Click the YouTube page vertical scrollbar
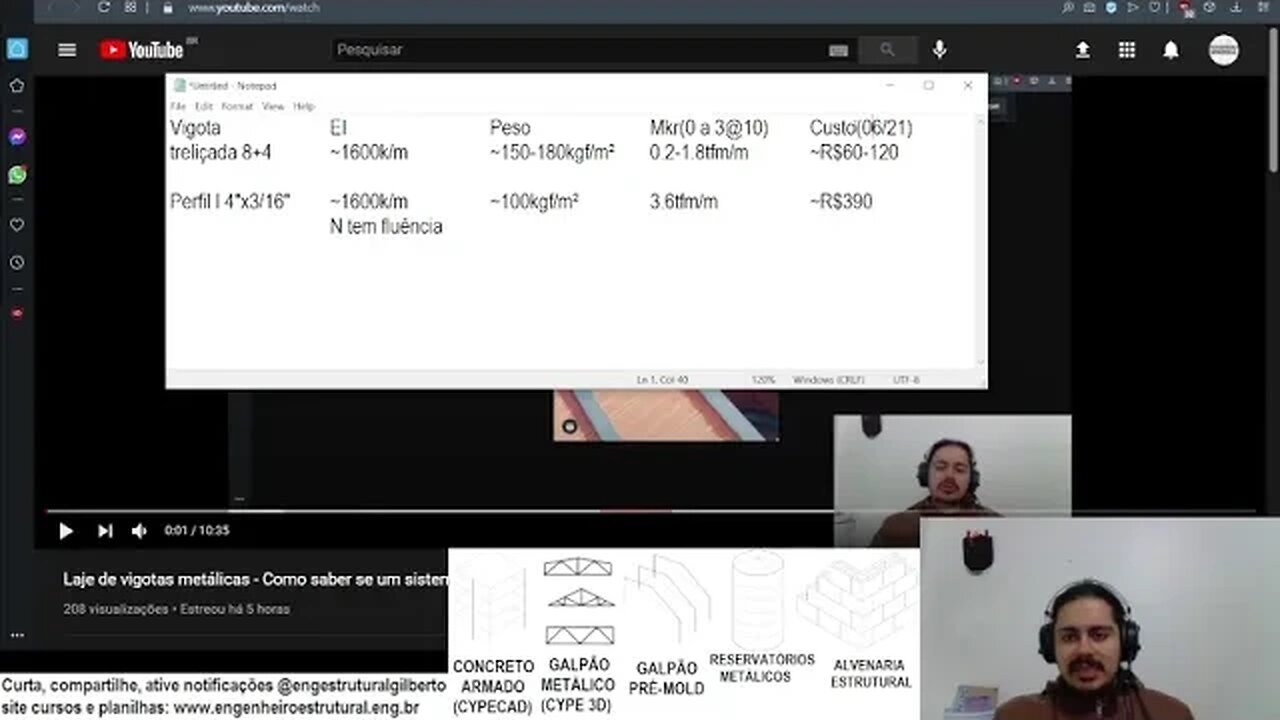1280x720 pixels. 1273,100
